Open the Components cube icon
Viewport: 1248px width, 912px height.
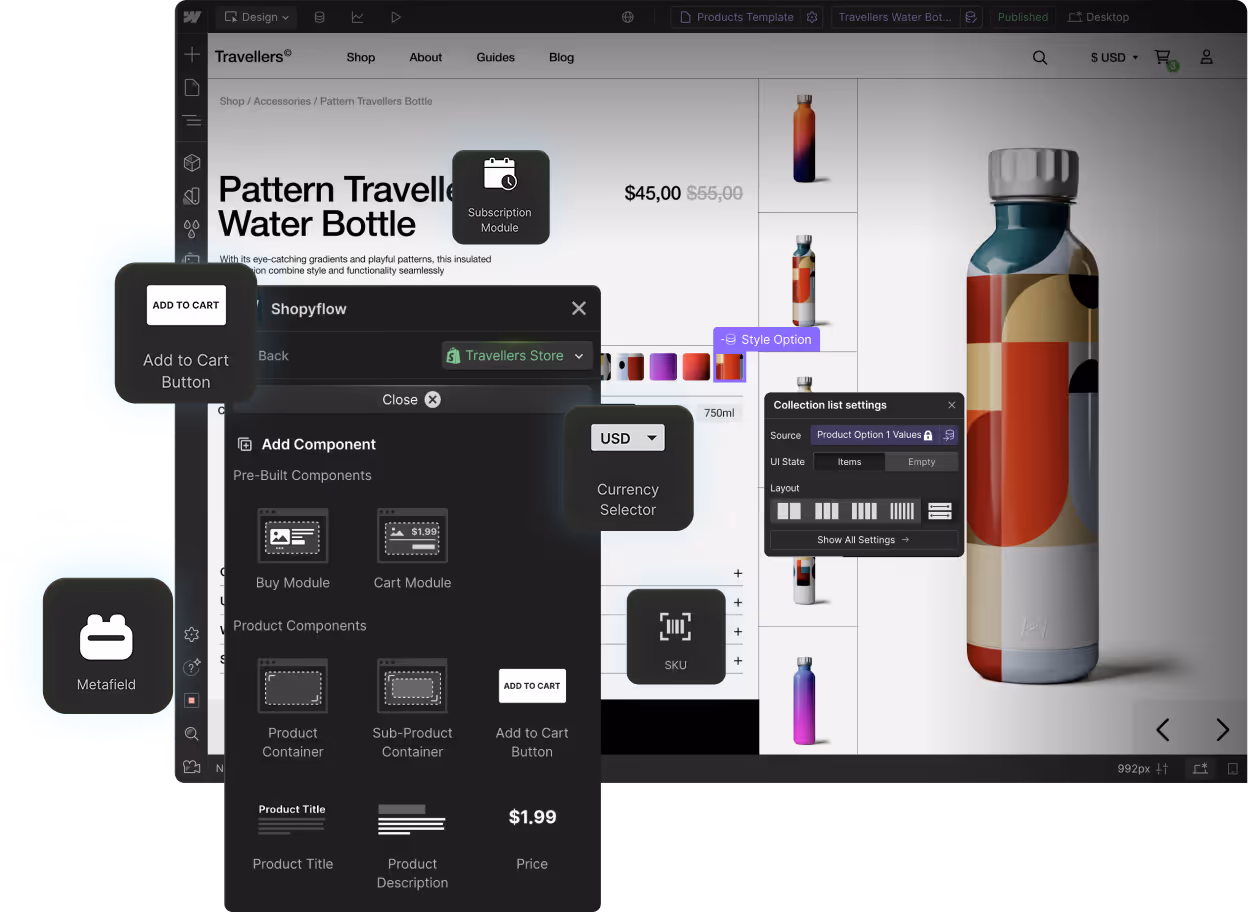(x=192, y=163)
